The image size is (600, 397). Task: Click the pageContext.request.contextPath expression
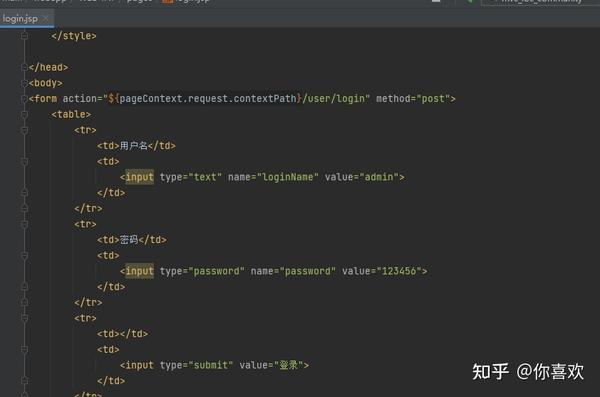click(208, 99)
